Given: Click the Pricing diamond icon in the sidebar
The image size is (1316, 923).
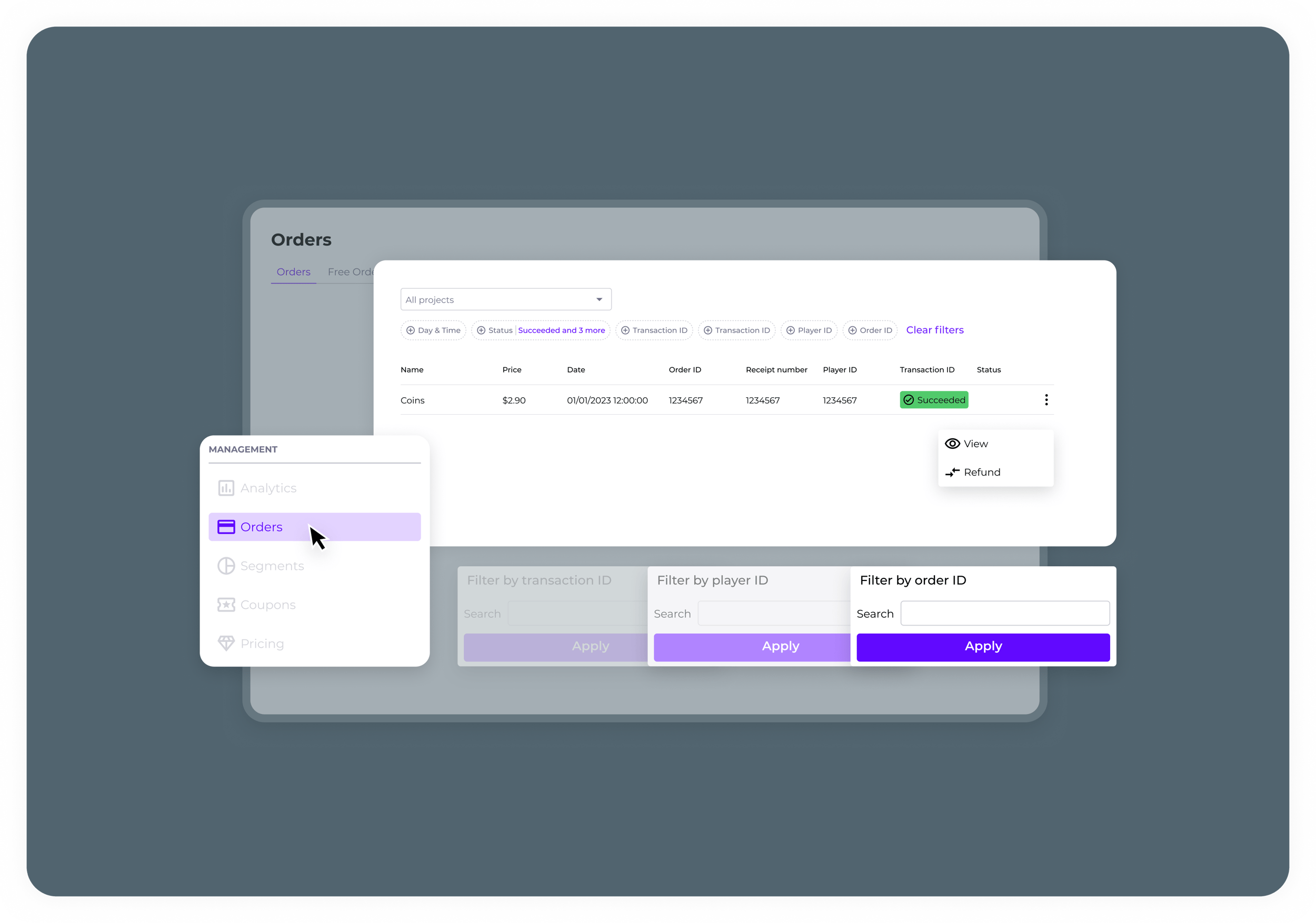Looking at the screenshot, I should point(226,644).
